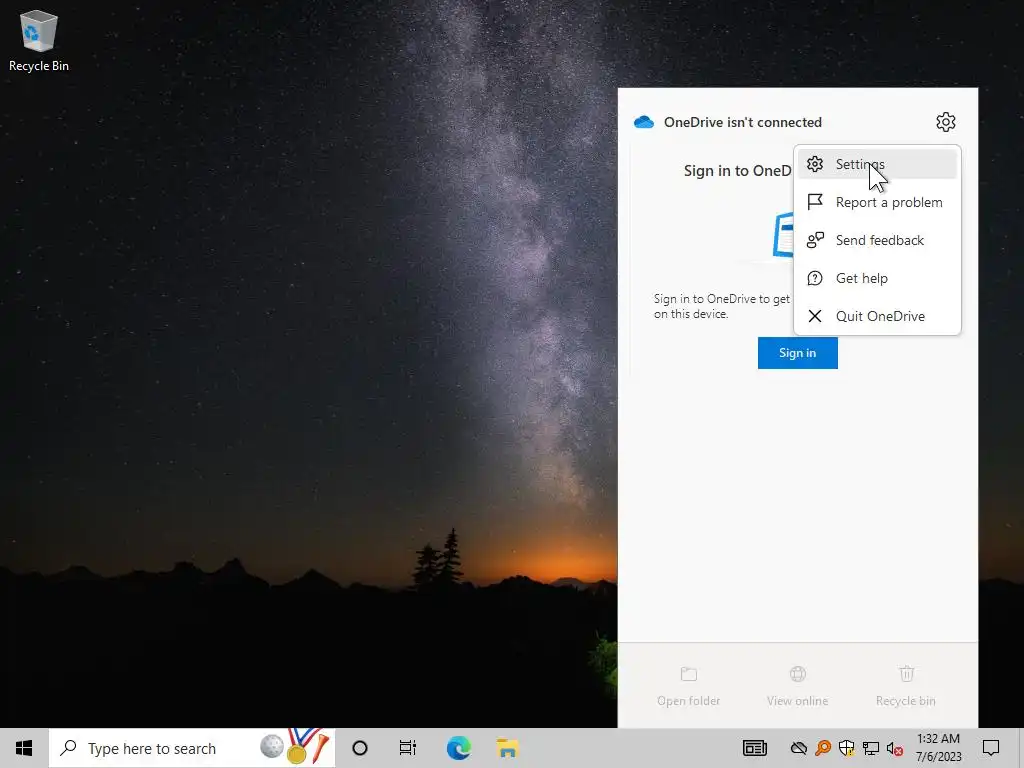Click the taskbar search box

point(192,748)
